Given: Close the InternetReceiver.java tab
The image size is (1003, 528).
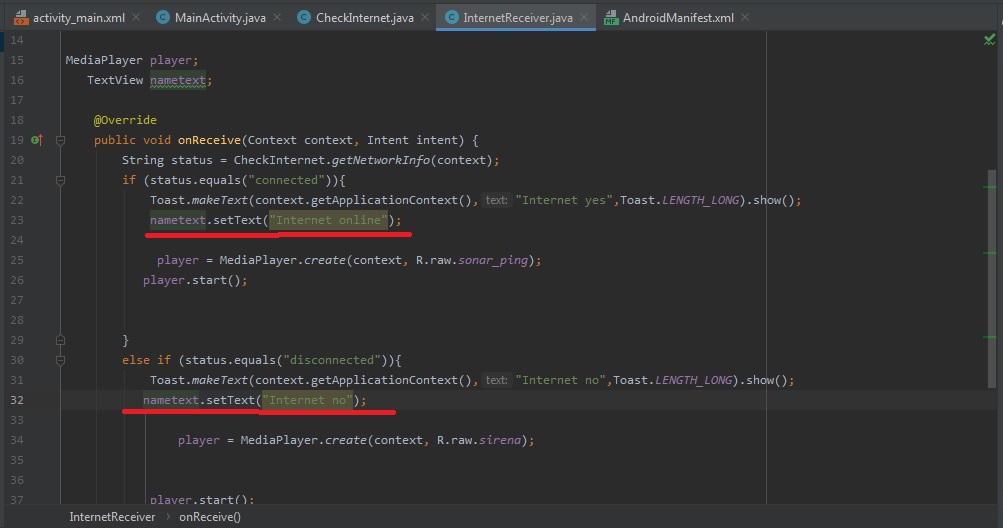Looking at the screenshot, I should [x=583, y=18].
